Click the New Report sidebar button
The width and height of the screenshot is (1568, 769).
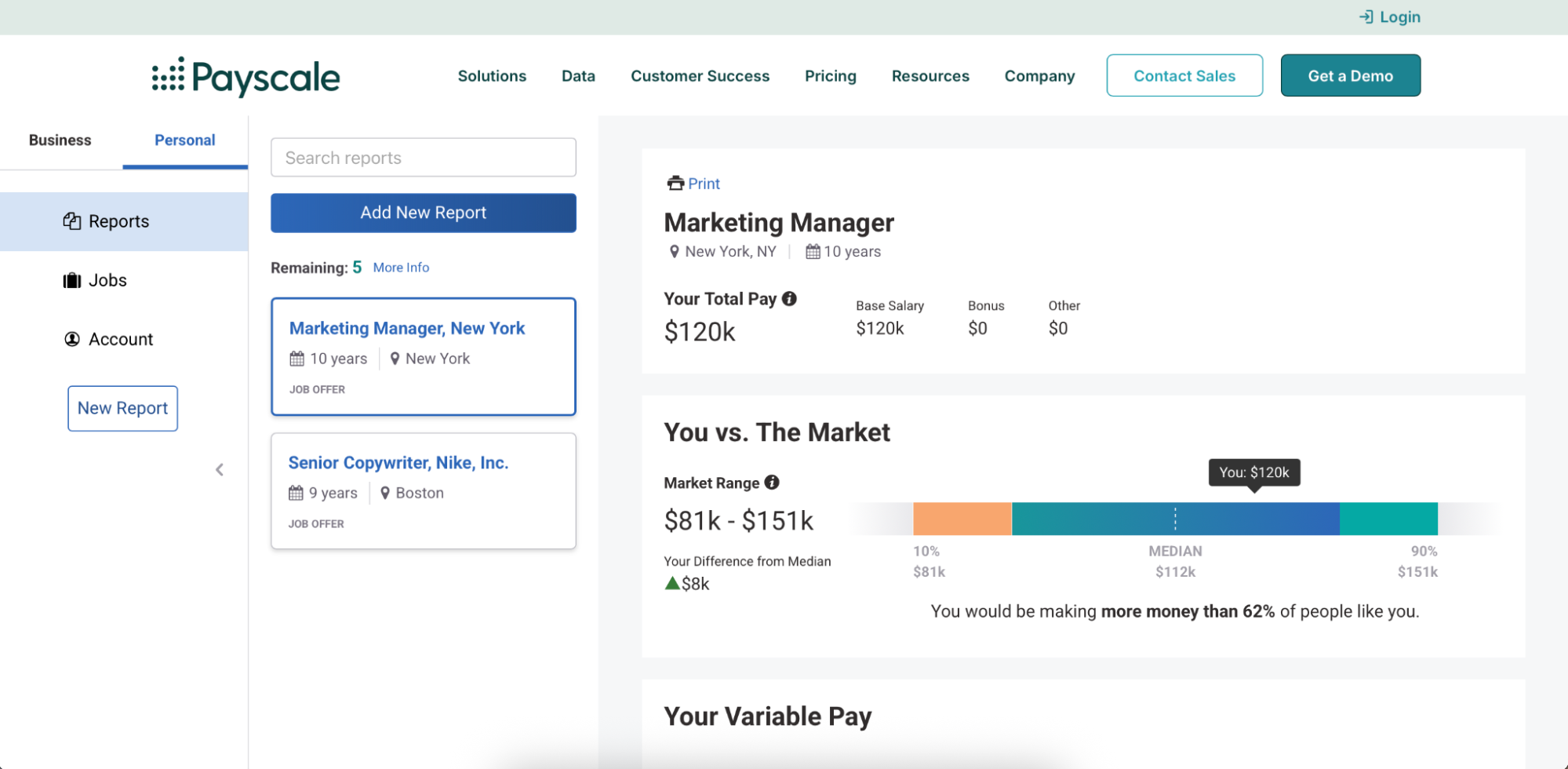[122, 408]
